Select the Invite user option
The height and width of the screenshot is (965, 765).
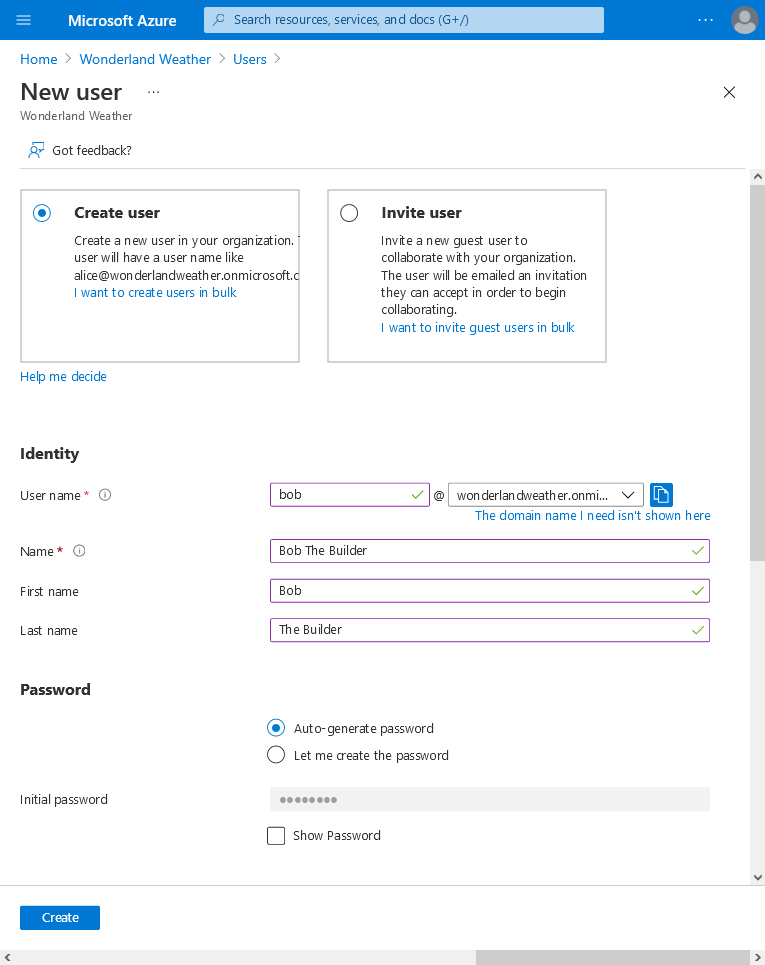click(x=349, y=213)
